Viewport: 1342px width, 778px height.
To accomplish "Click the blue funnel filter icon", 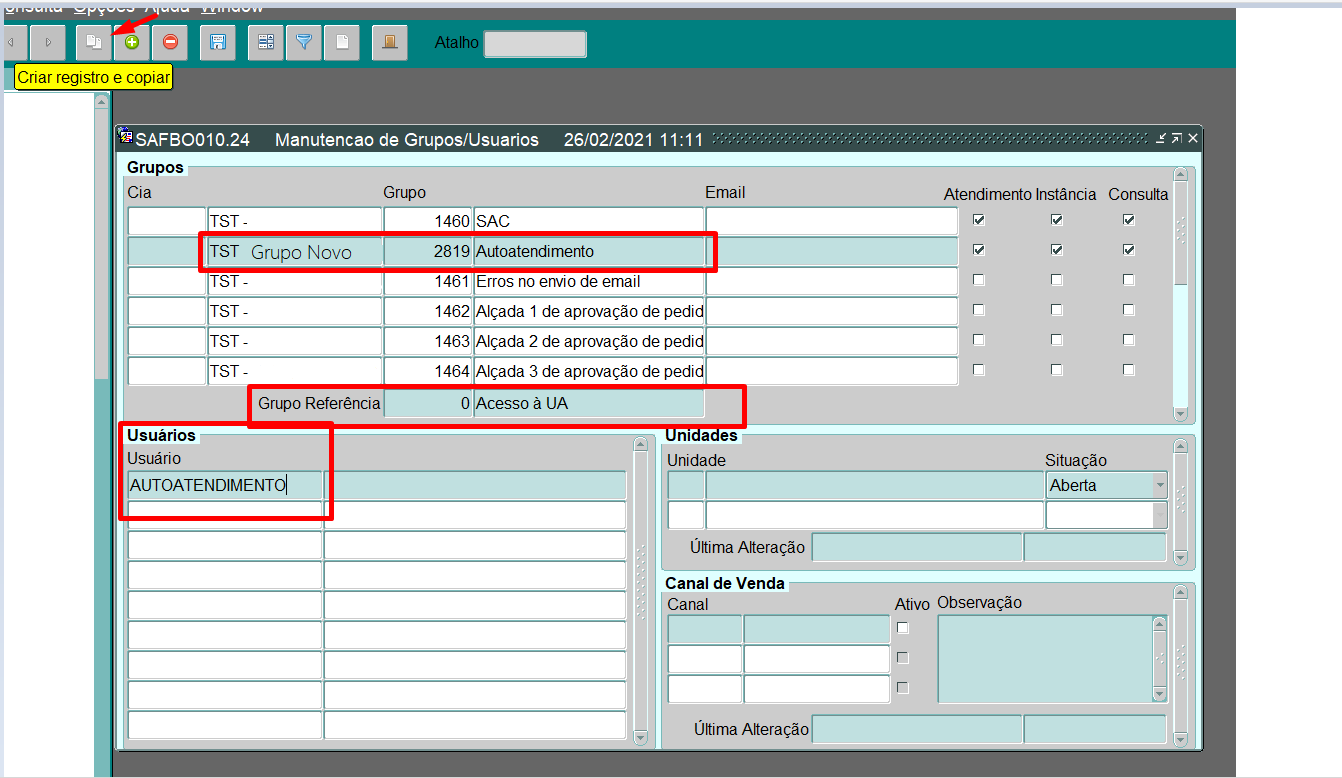I will [x=304, y=42].
